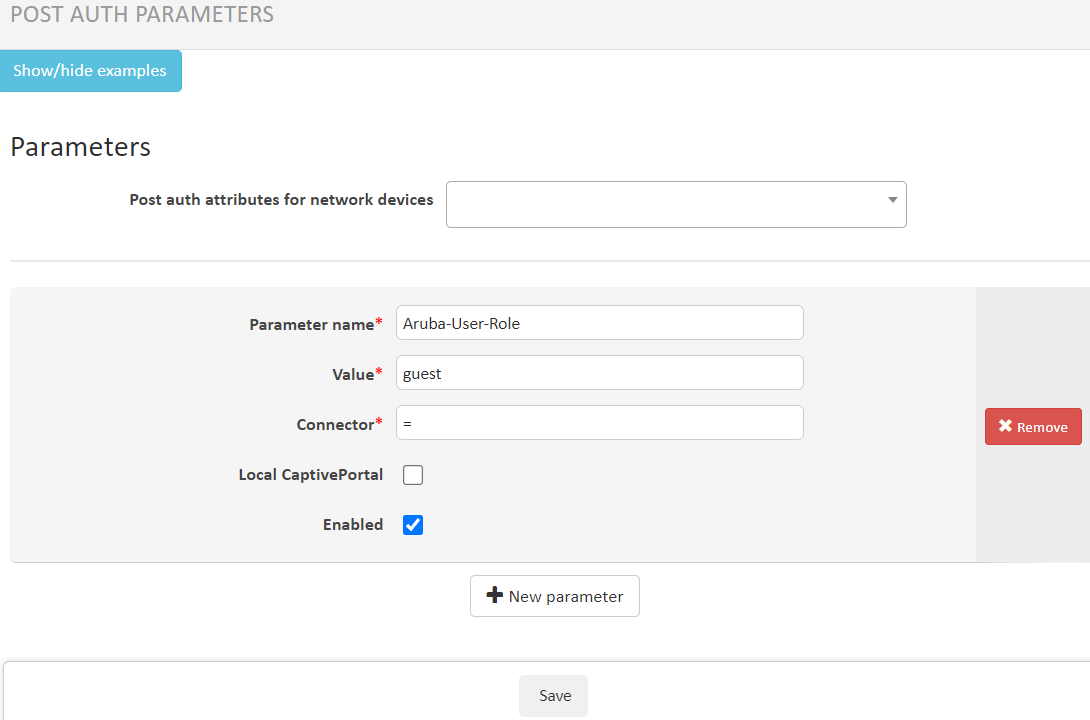Click the X icon on Remove button
1090x720 pixels.
1005,427
